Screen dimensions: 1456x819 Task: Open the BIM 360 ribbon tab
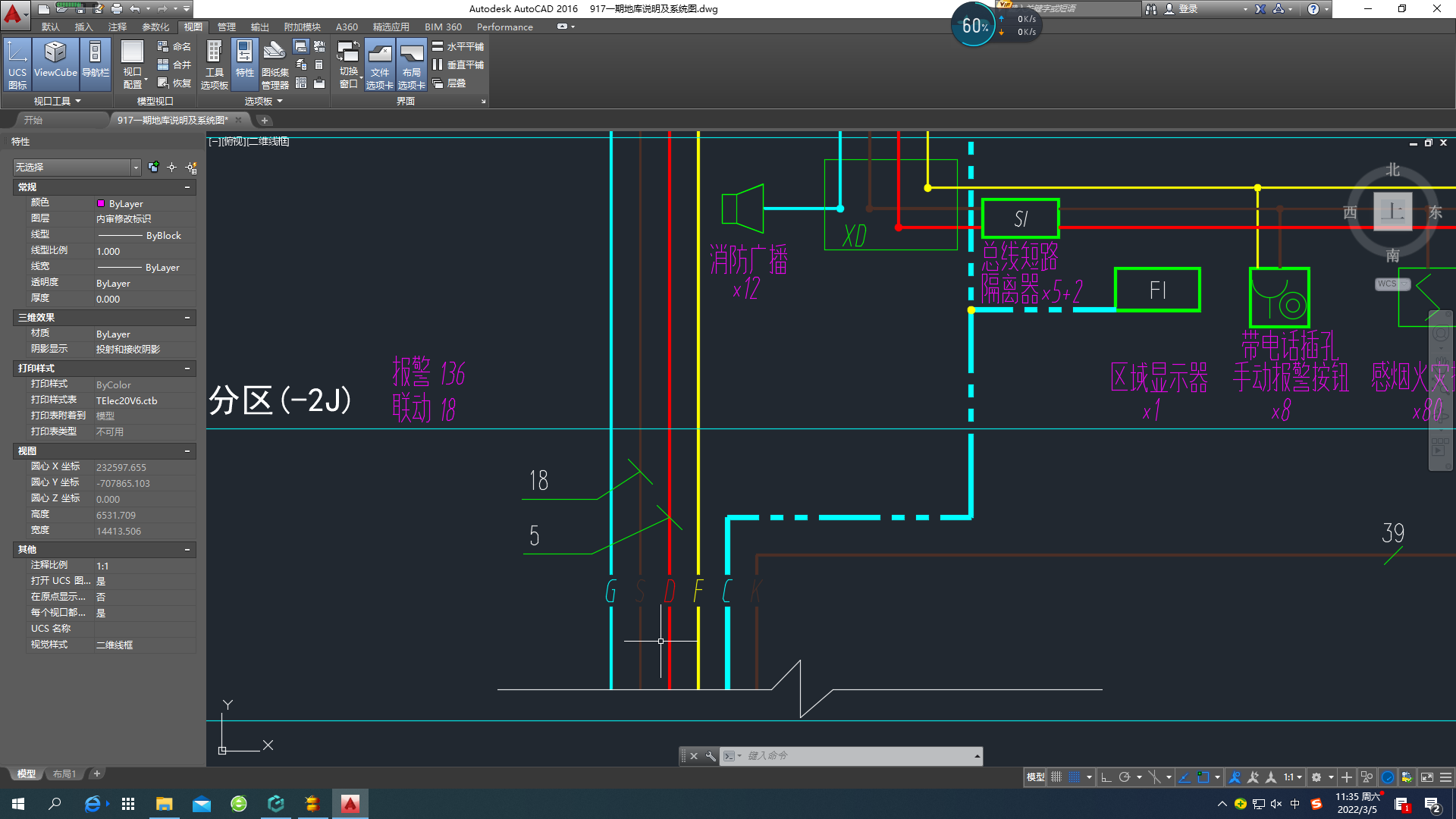pos(443,27)
